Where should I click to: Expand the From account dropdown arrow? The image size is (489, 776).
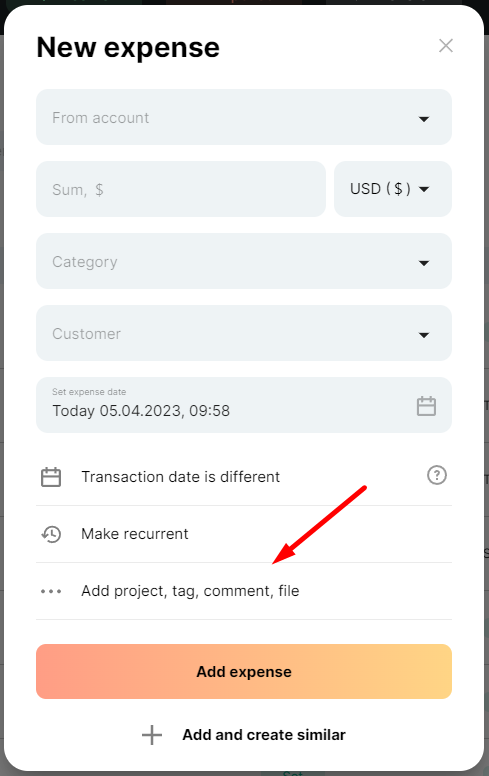click(424, 119)
